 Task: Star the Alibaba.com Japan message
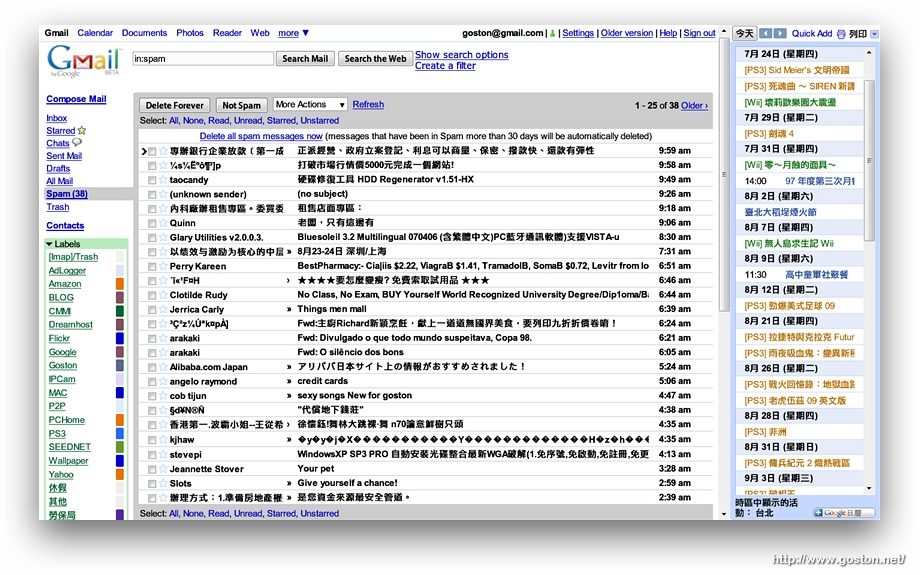click(x=163, y=367)
